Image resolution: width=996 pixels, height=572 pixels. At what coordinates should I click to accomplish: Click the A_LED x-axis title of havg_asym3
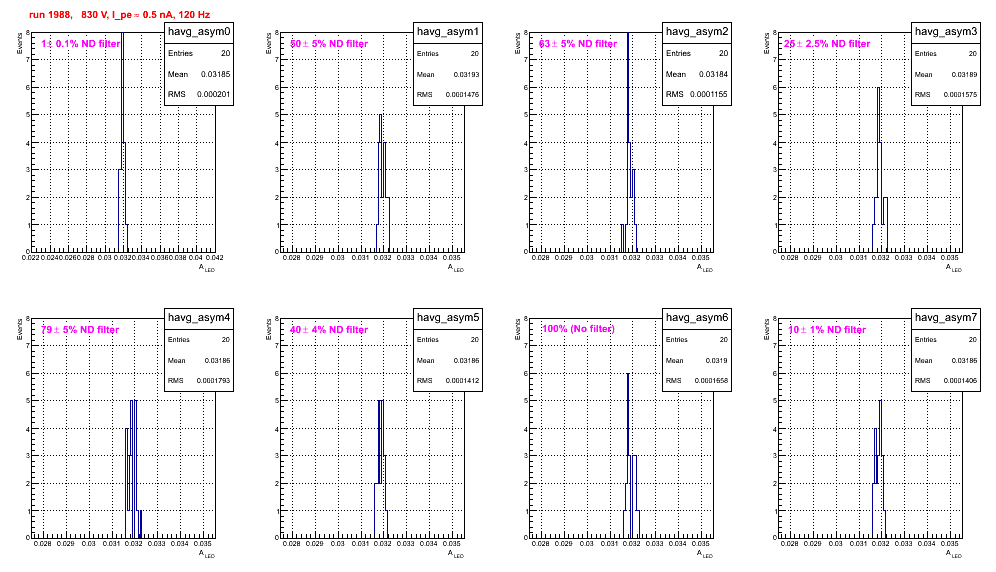(x=954, y=268)
